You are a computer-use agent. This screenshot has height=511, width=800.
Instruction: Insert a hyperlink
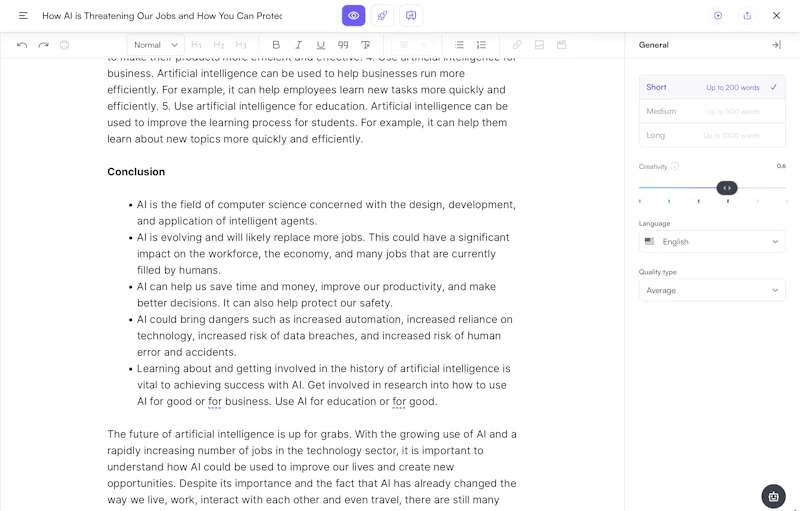[x=517, y=45]
